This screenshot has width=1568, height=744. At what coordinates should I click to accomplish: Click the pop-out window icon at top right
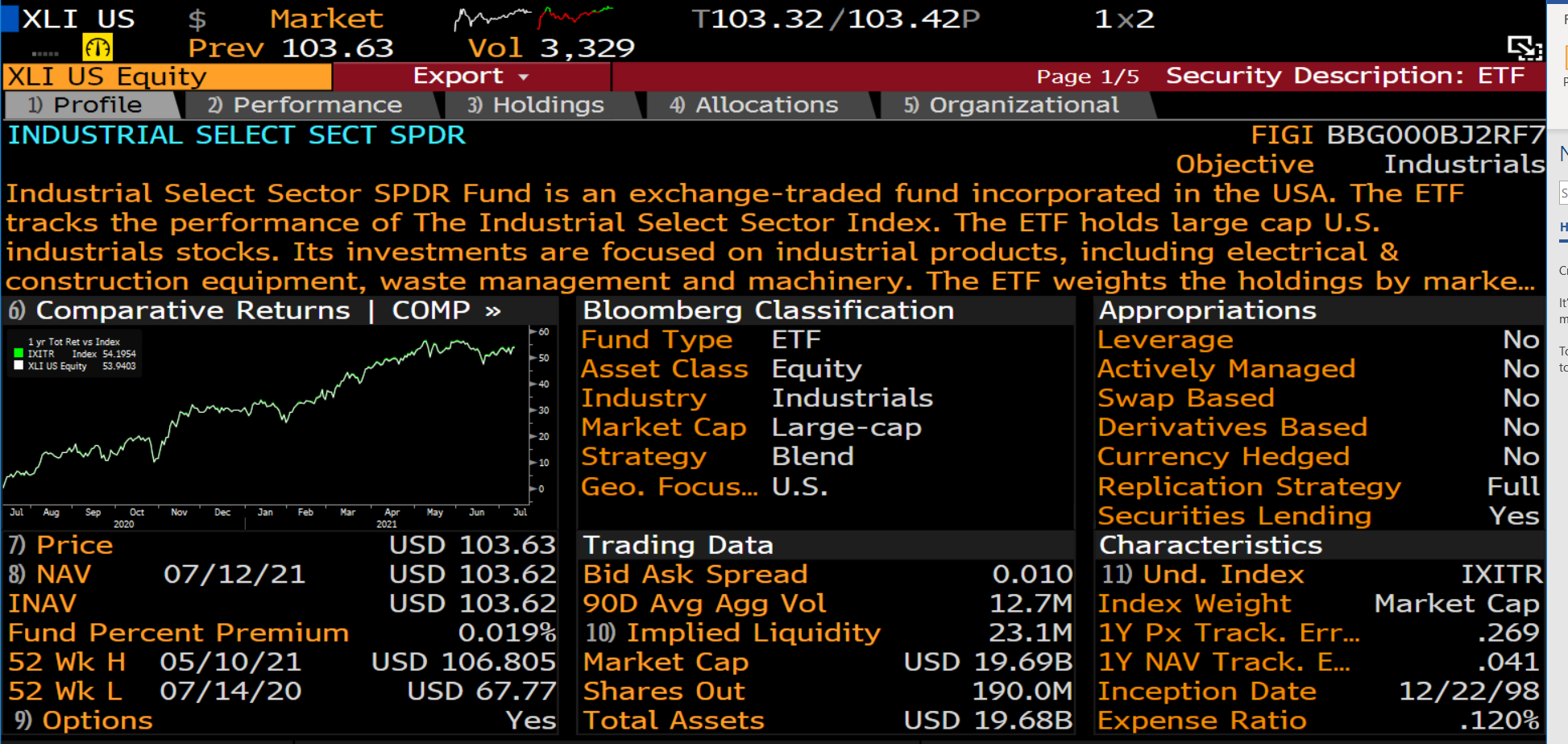[1524, 48]
